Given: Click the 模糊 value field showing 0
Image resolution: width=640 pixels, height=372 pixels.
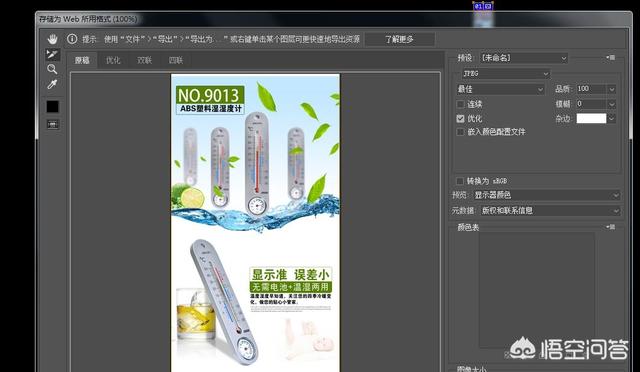Looking at the screenshot, I should pyautogui.click(x=591, y=104).
